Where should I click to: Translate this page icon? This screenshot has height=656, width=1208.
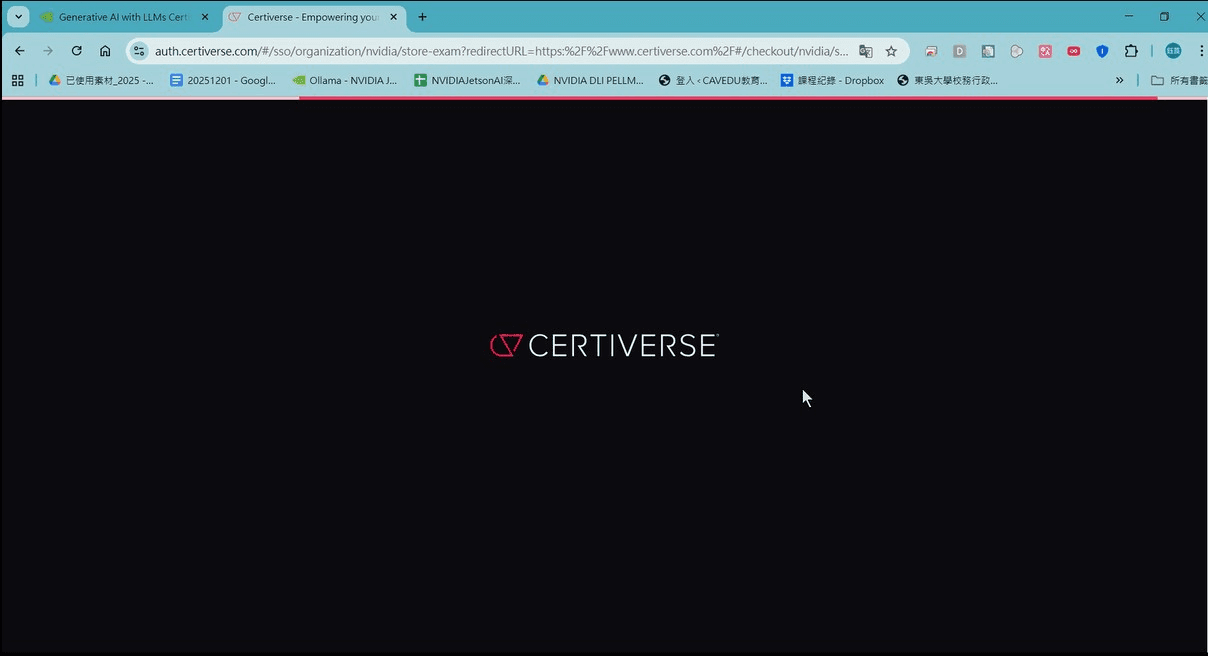(866, 51)
